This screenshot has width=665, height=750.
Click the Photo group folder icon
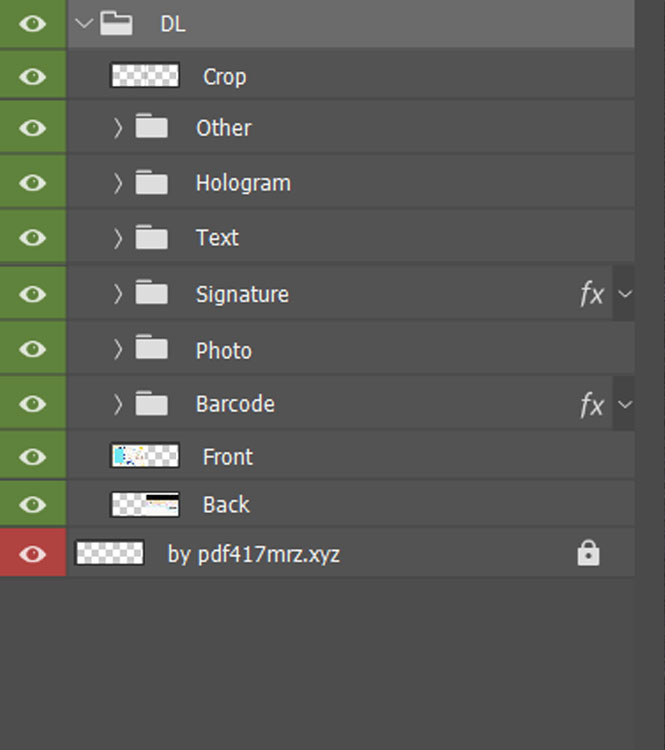tap(152, 349)
